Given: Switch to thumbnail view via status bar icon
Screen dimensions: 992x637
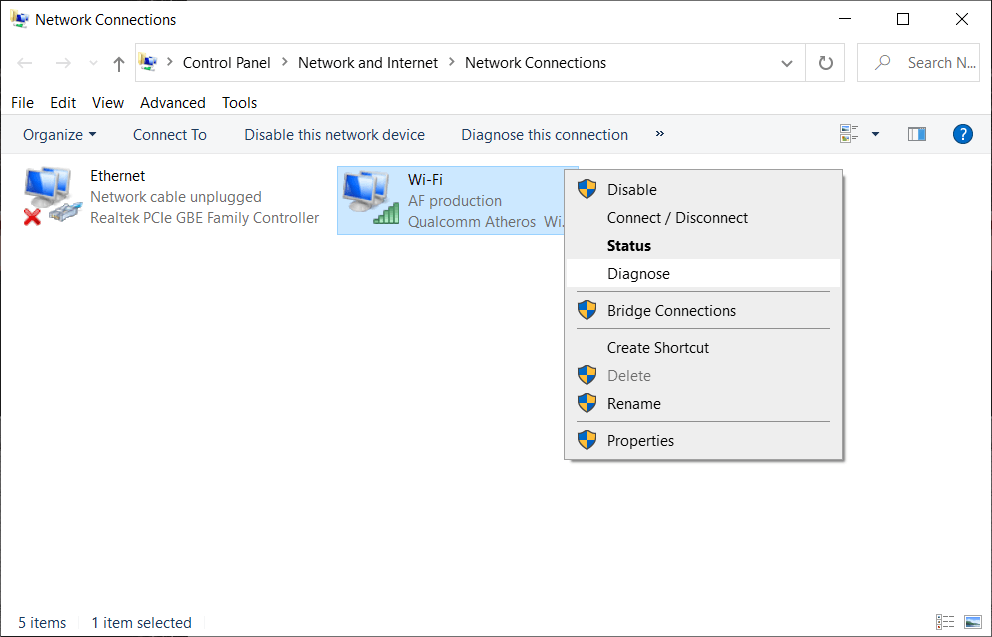Looking at the screenshot, I should [x=974, y=622].
